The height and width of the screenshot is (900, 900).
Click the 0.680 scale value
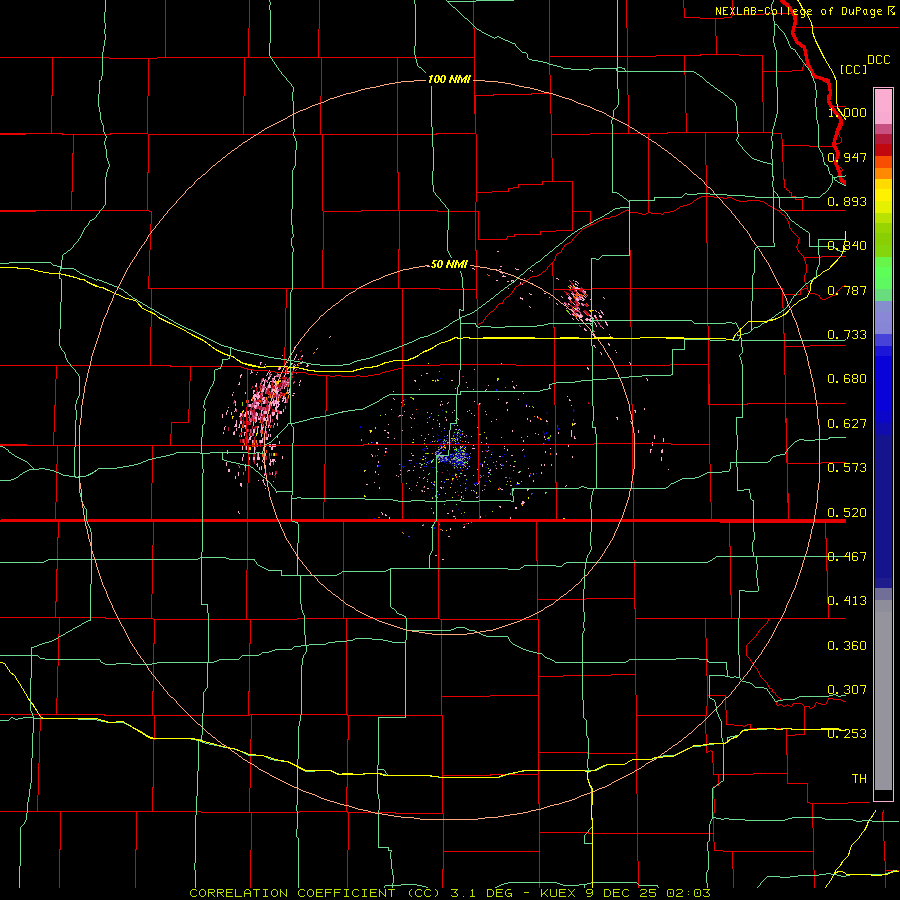click(x=847, y=379)
